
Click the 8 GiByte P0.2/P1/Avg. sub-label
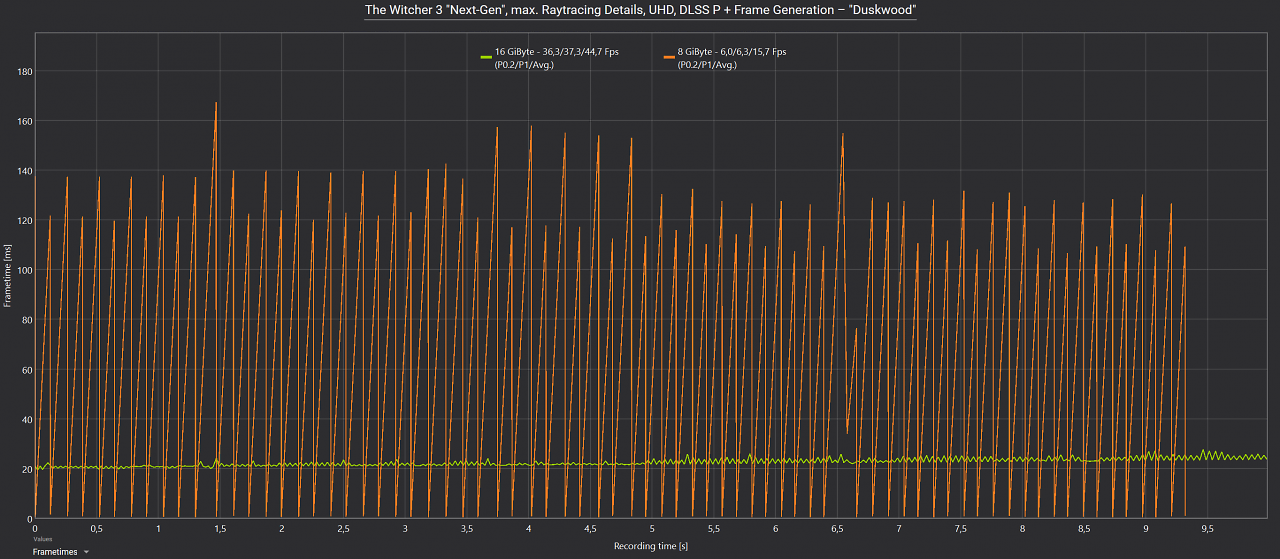[x=707, y=65]
